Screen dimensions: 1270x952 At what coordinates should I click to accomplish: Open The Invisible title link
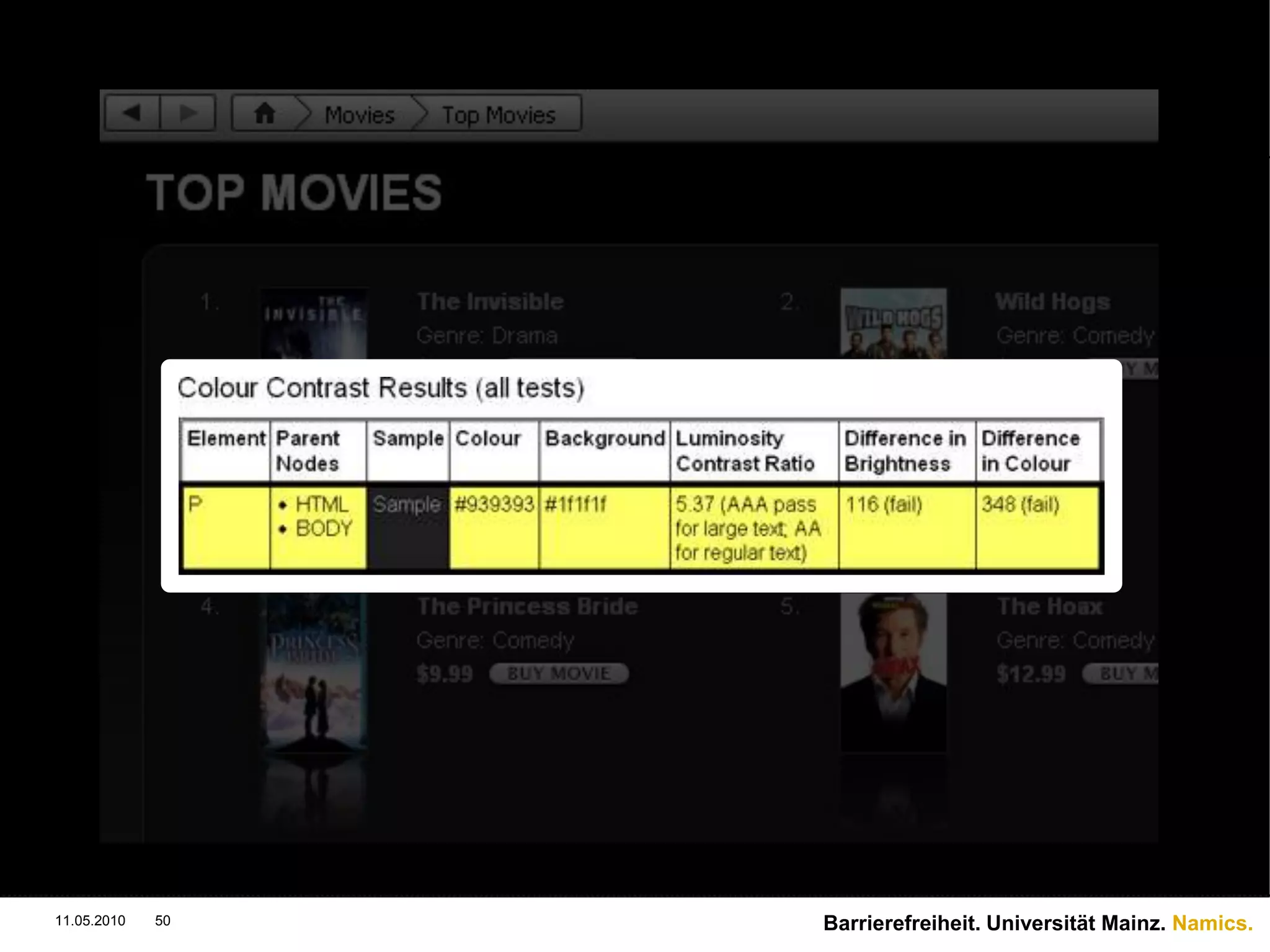[x=490, y=302]
